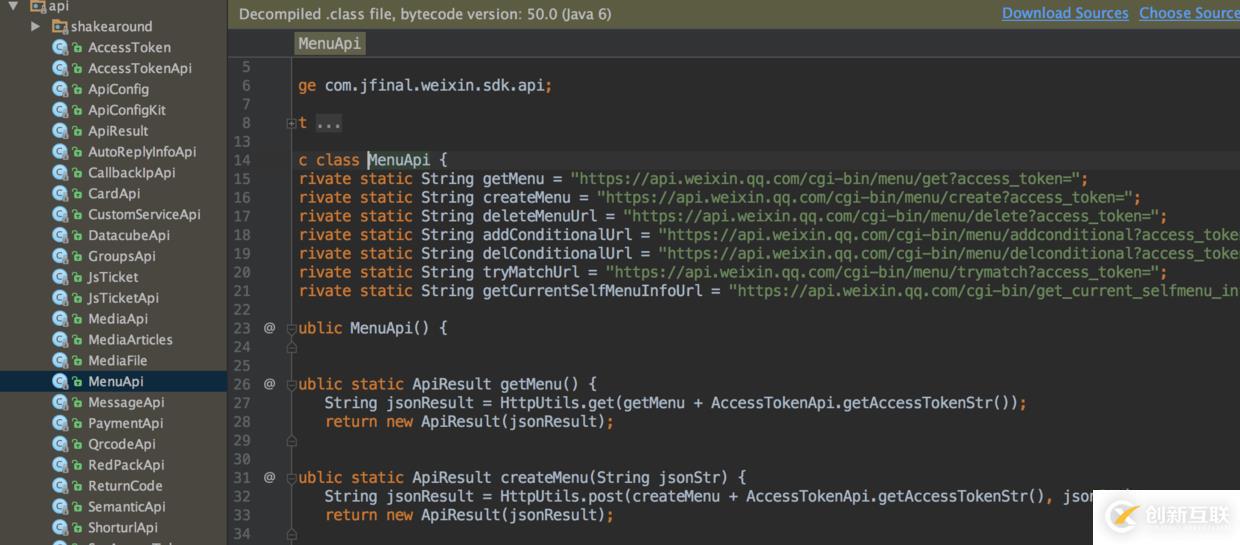Click the gutter @ marker on line 23
The height and width of the screenshot is (545, 1240).
[269, 328]
